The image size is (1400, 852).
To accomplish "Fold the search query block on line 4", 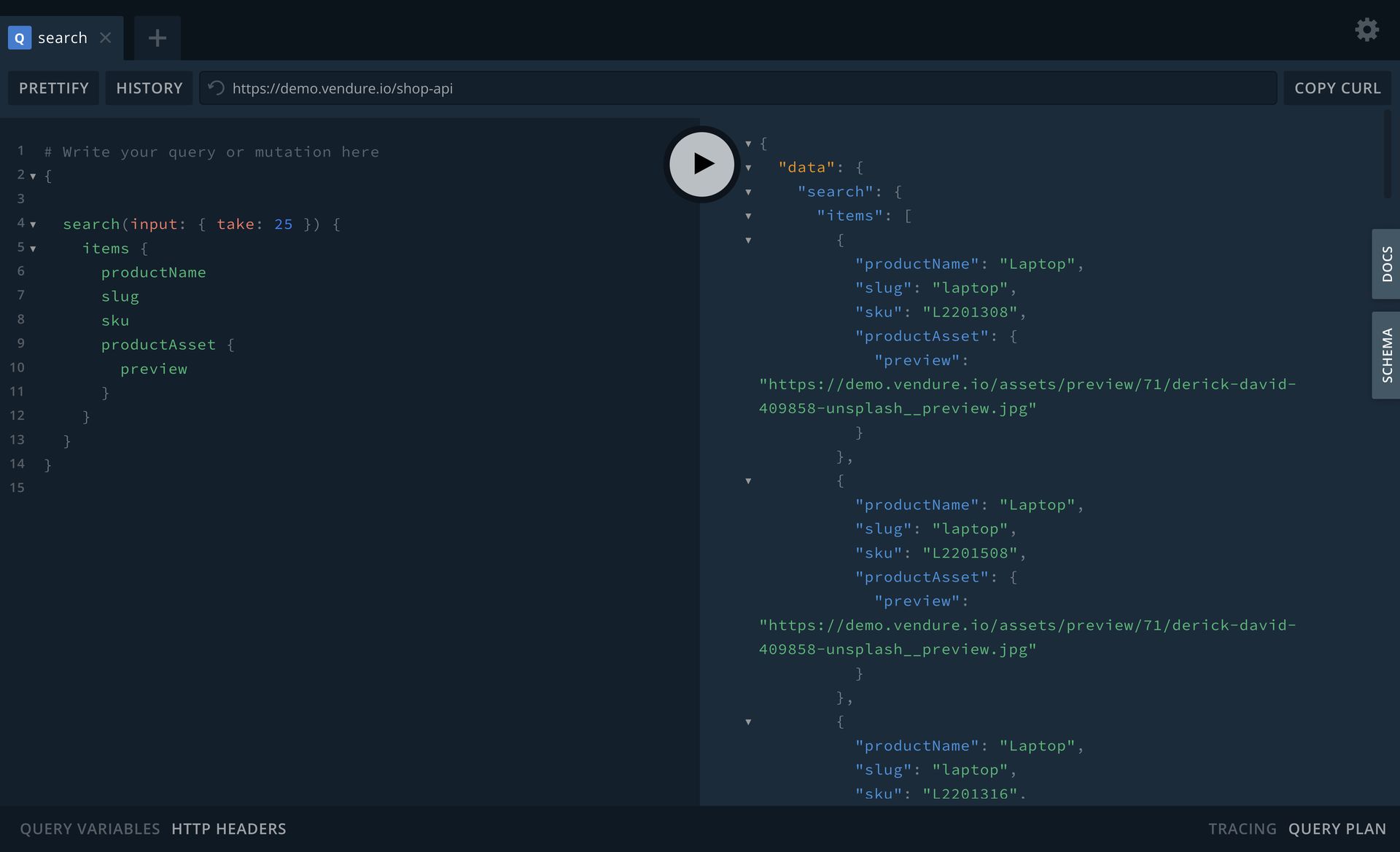I will pyautogui.click(x=34, y=224).
